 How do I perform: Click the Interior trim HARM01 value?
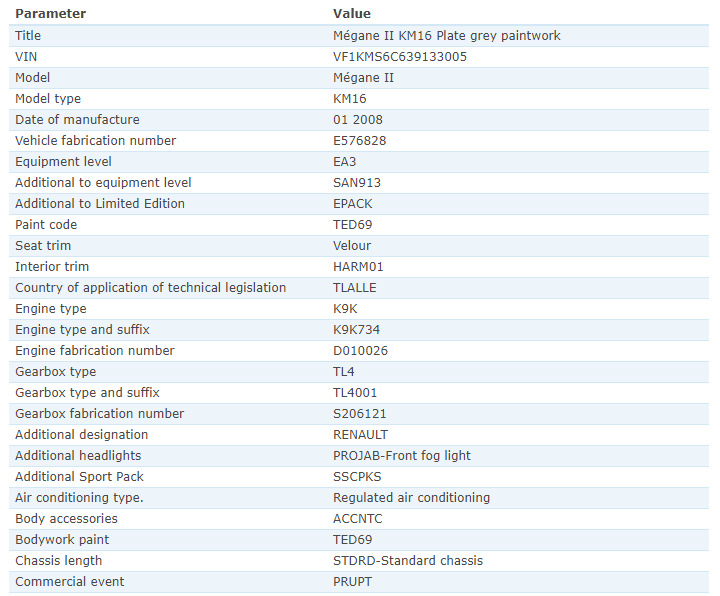(x=358, y=267)
